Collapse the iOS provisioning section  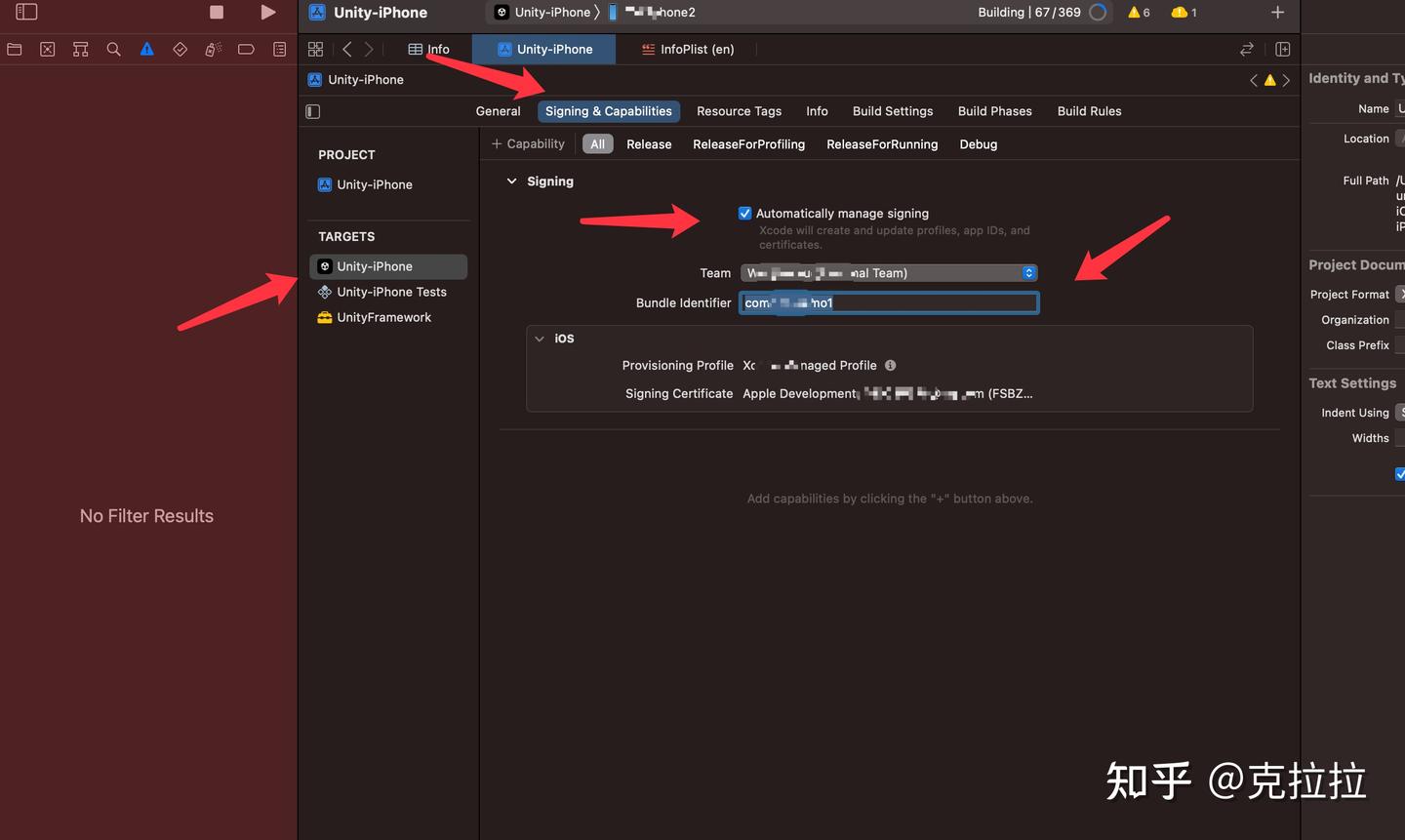[540, 339]
